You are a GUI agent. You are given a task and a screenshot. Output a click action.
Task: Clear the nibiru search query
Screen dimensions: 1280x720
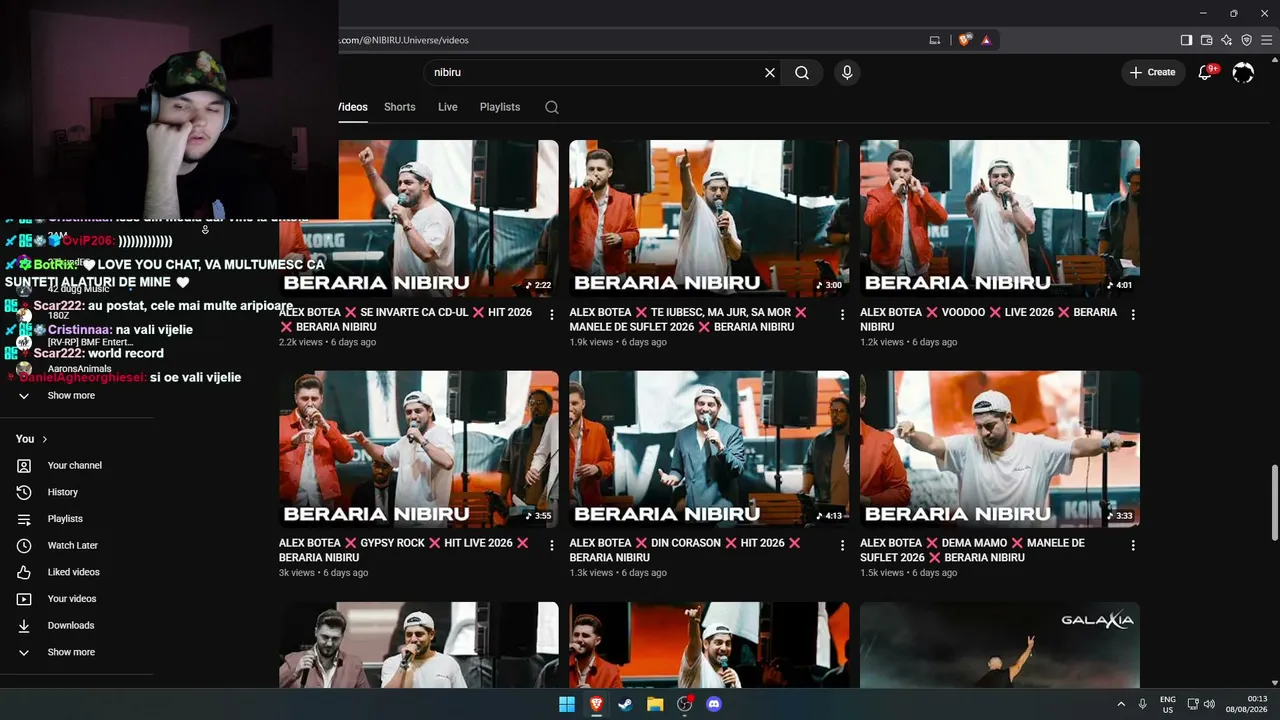(770, 72)
